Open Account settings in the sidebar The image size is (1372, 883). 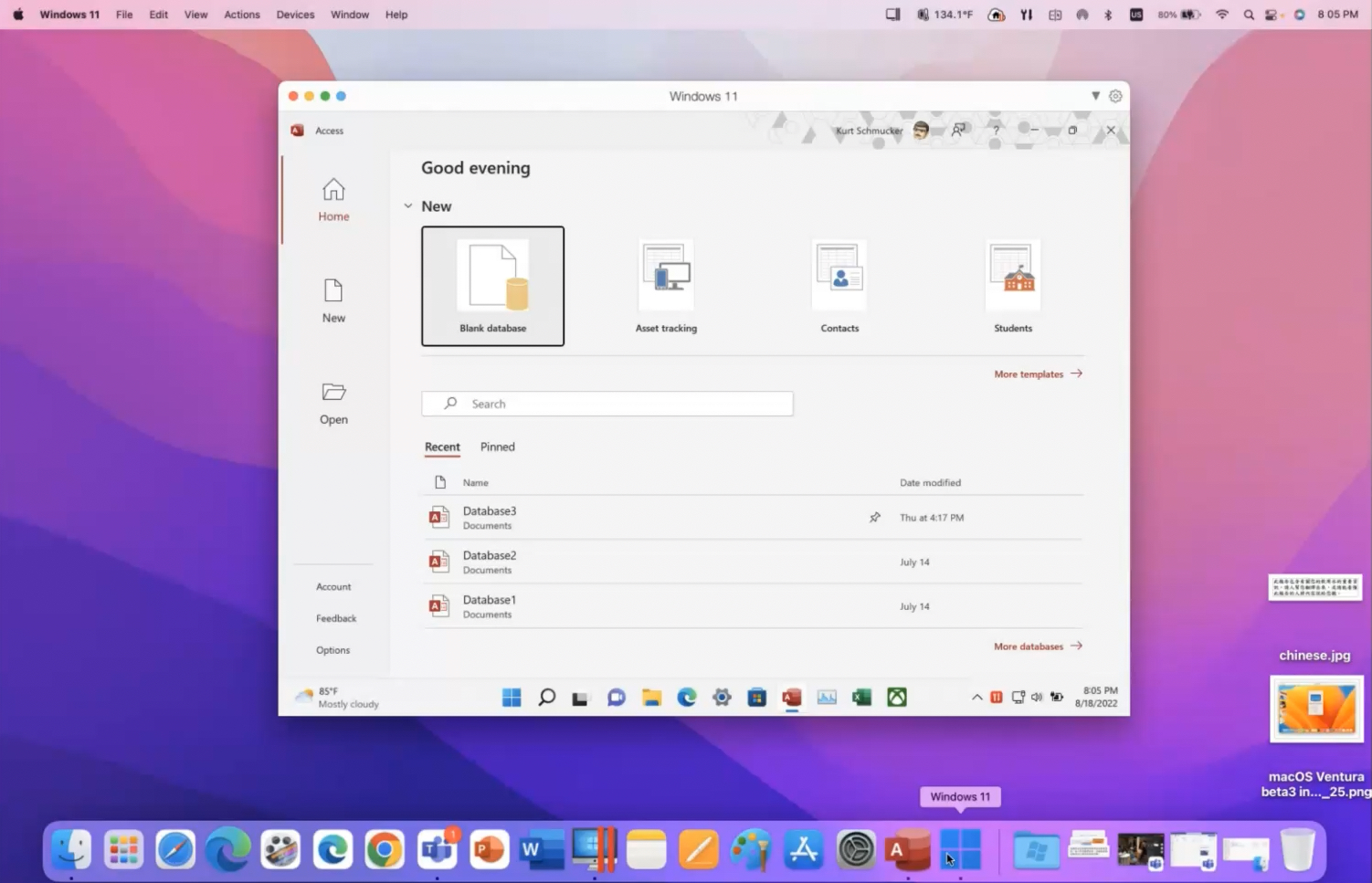[x=333, y=587]
